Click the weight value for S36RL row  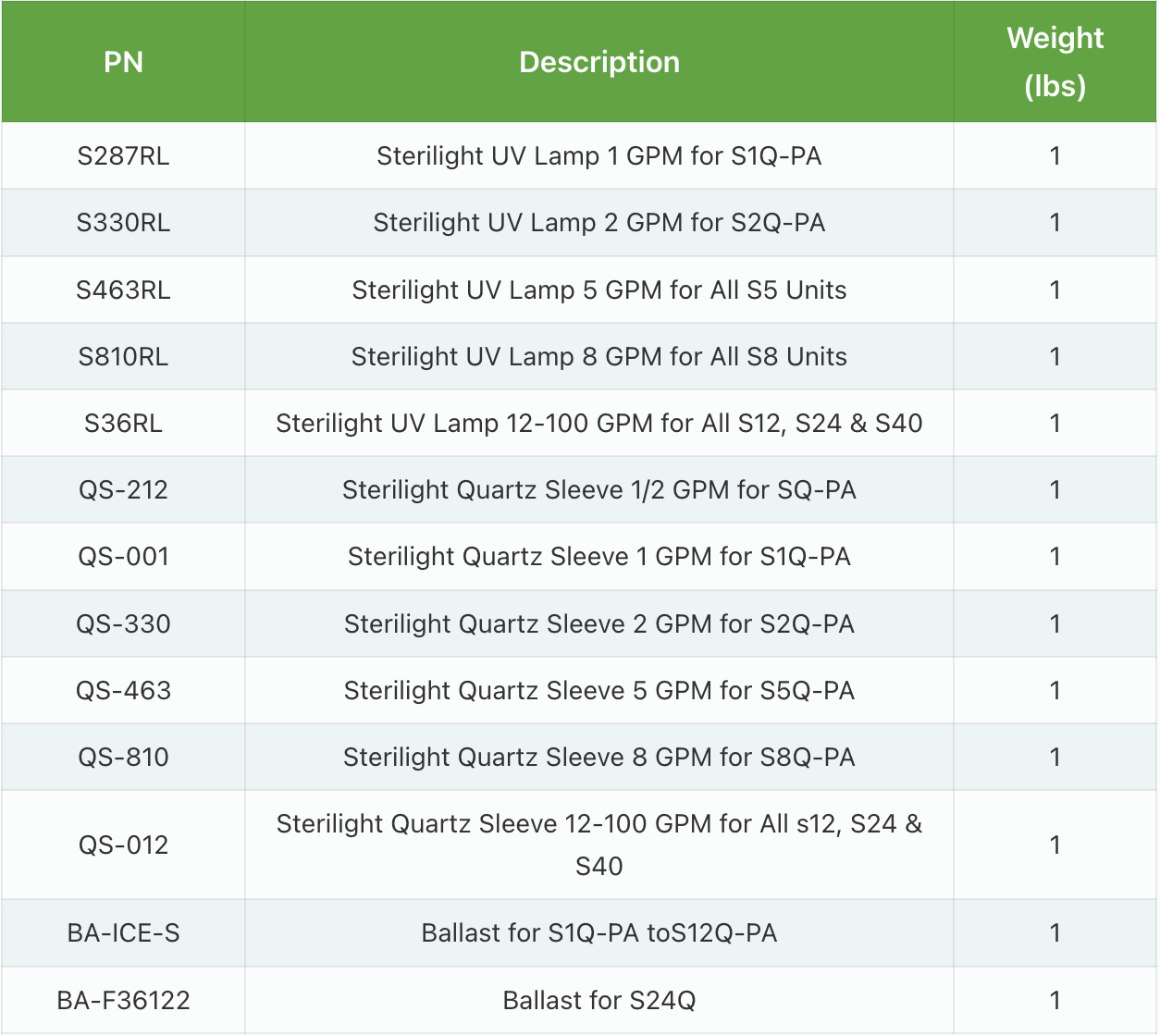(x=1055, y=423)
